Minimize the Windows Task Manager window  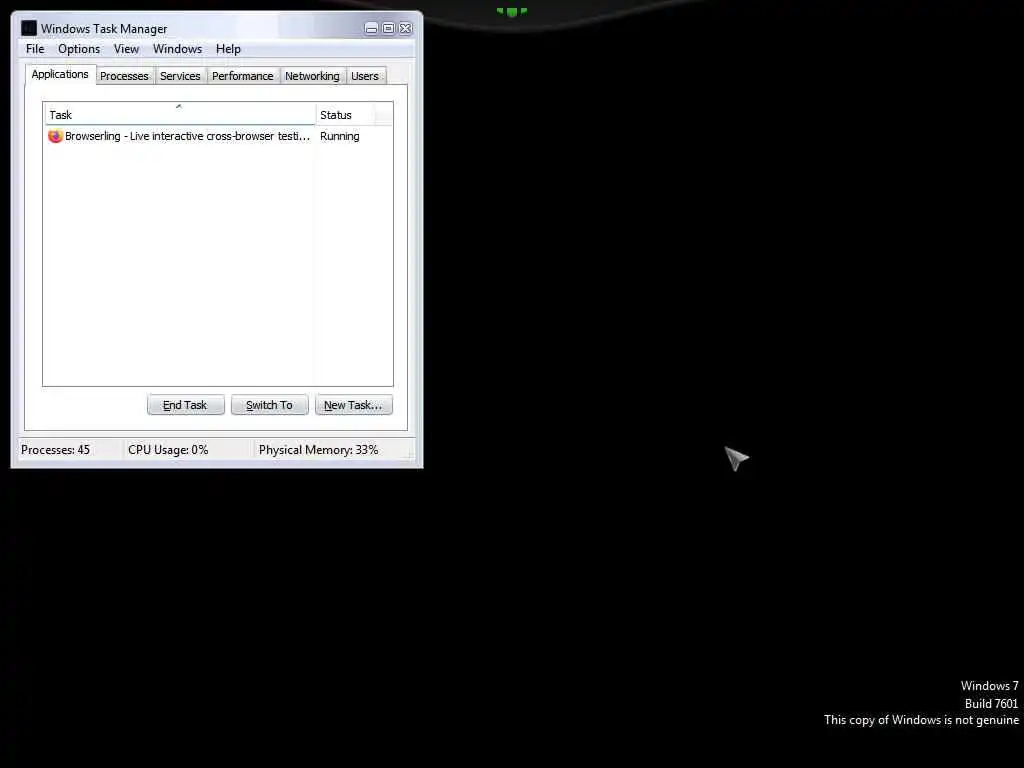coord(371,28)
